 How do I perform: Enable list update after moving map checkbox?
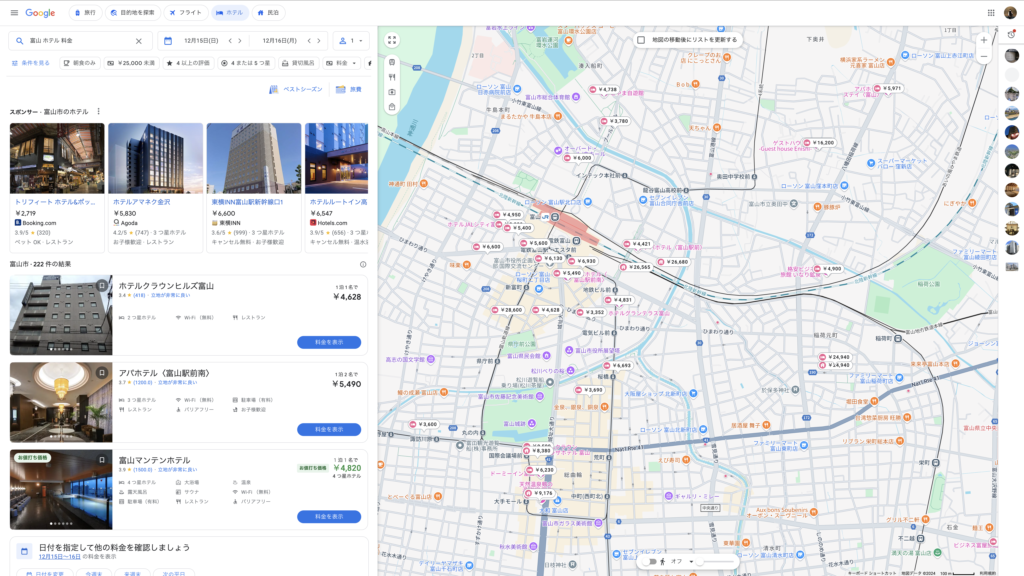click(x=641, y=40)
